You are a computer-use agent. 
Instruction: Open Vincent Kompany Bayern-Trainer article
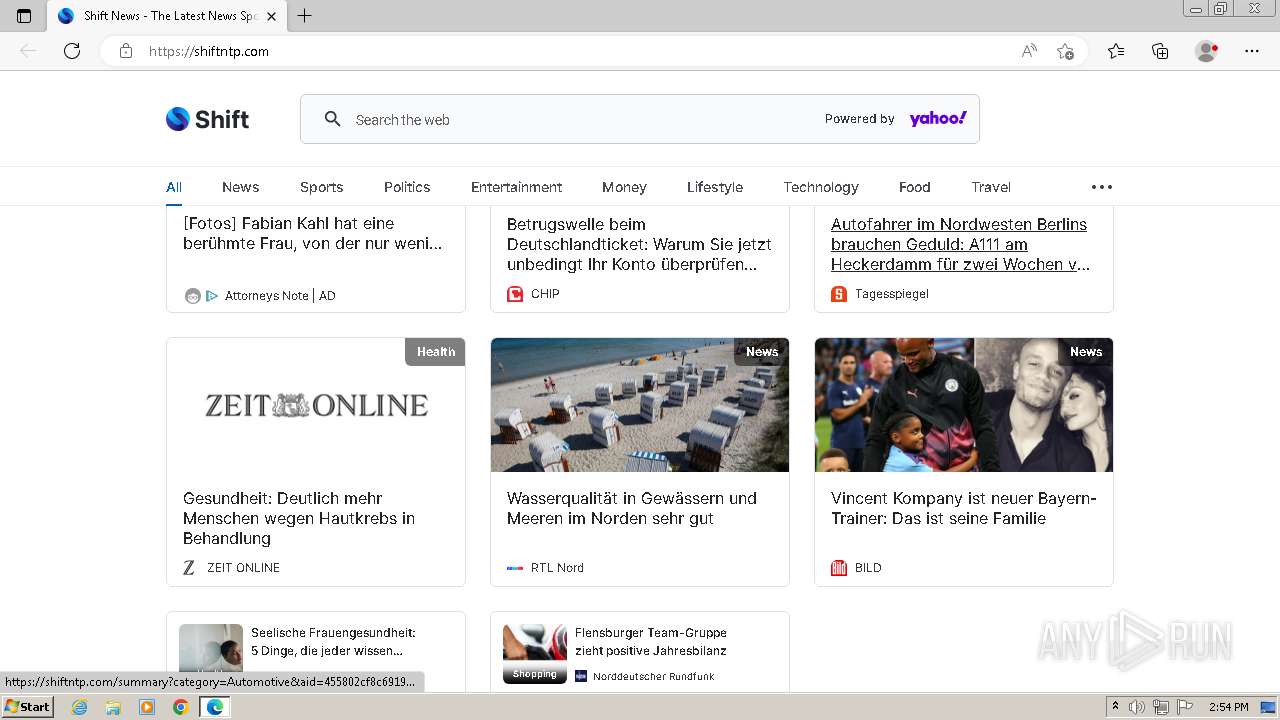pos(964,508)
